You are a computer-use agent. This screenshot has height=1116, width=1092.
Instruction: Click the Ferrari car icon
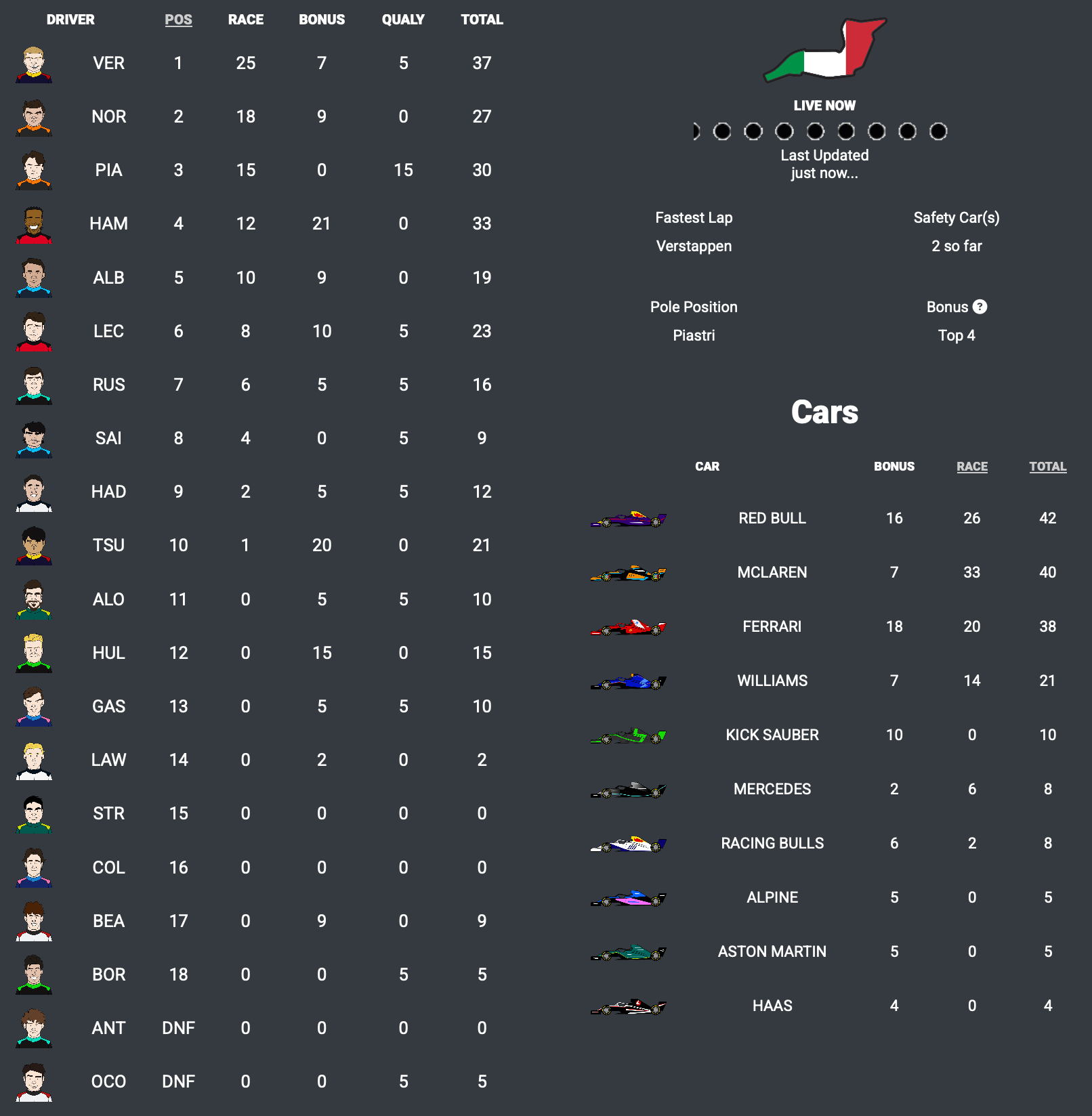pyautogui.click(x=628, y=628)
